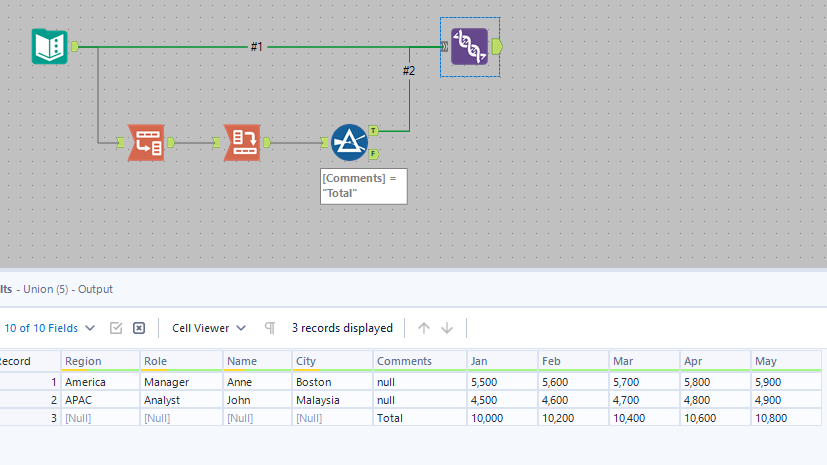Select the blue Filter tool

pos(349,142)
